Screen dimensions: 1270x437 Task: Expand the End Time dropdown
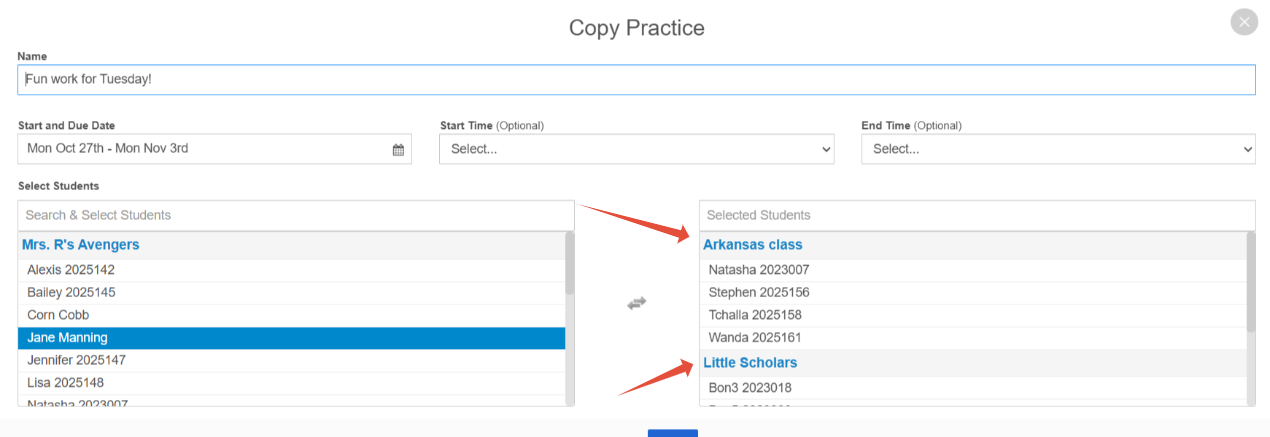(x=1058, y=149)
